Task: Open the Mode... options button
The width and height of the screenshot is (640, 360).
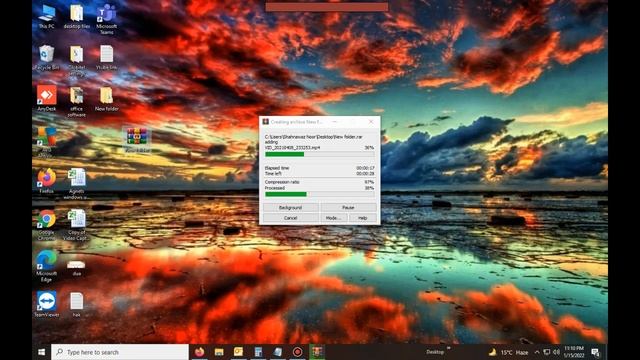Action: pyautogui.click(x=333, y=218)
